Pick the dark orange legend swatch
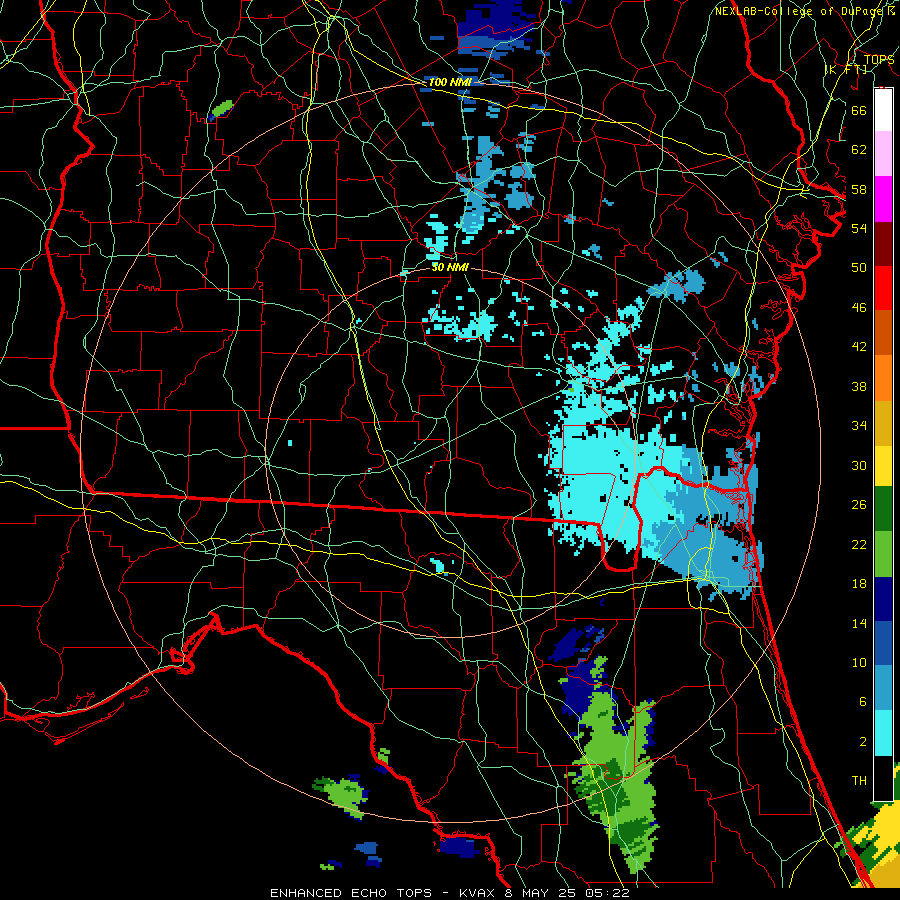 (x=883, y=333)
